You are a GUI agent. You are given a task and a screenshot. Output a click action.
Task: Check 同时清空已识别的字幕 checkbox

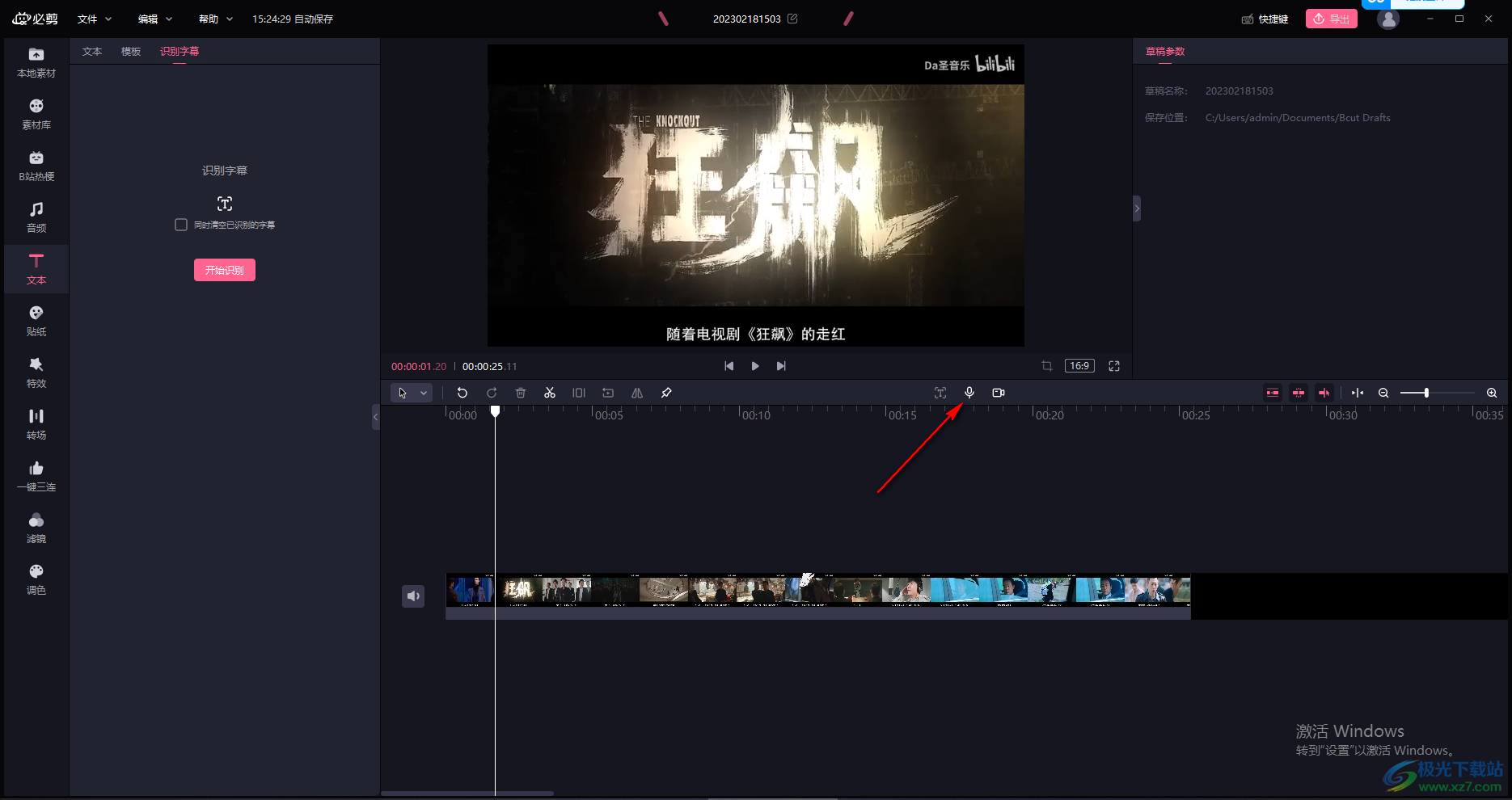[x=181, y=225]
